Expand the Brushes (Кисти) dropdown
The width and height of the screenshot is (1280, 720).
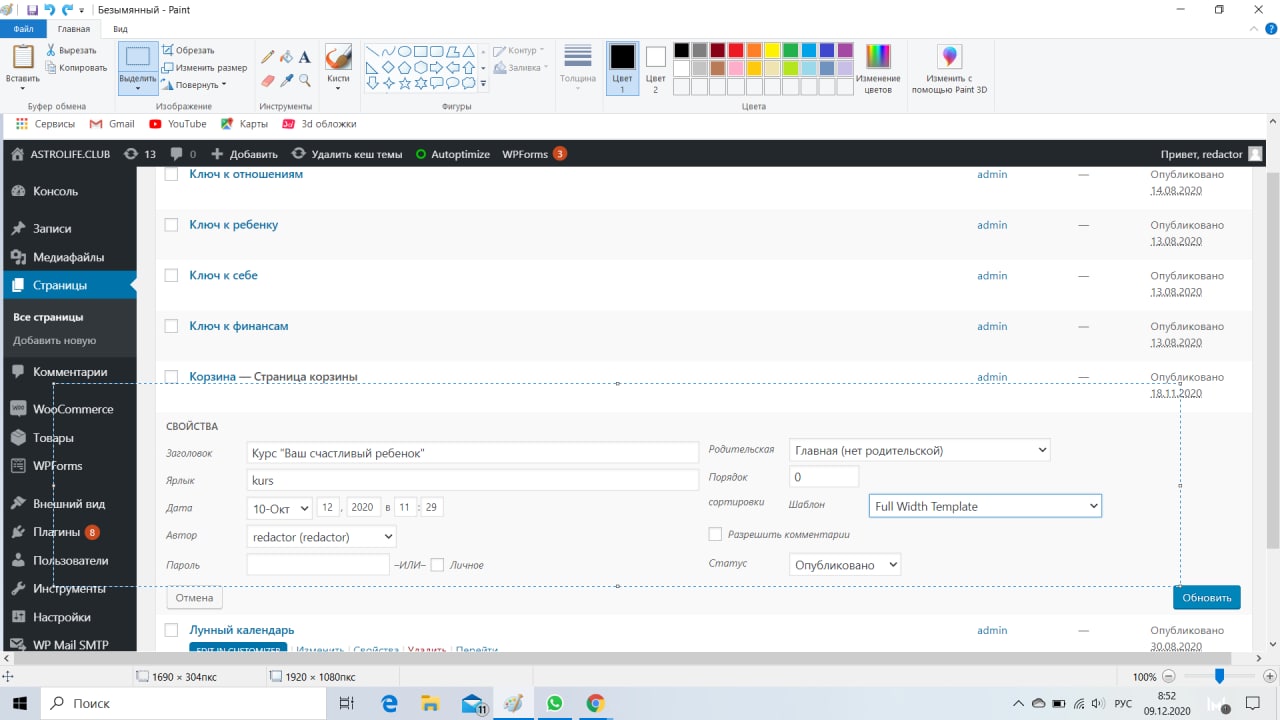[x=338, y=88]
